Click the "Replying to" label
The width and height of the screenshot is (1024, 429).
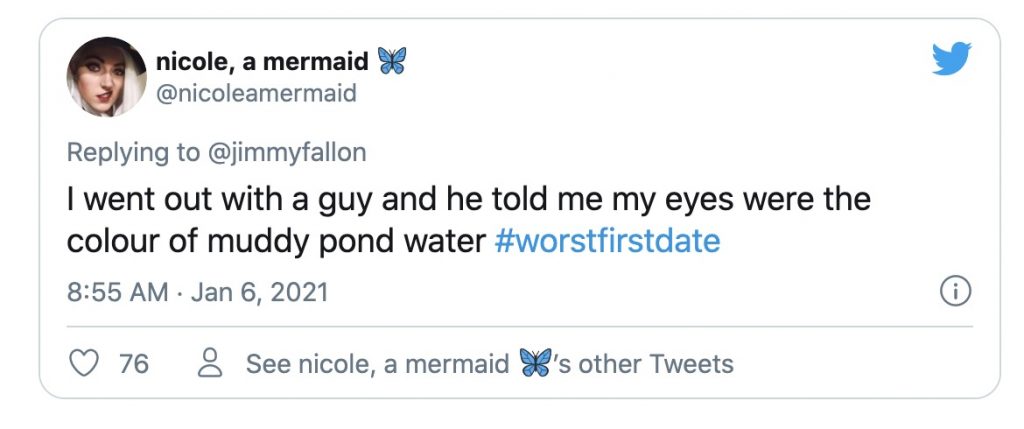pyautogui.click(x=132, y=152)
